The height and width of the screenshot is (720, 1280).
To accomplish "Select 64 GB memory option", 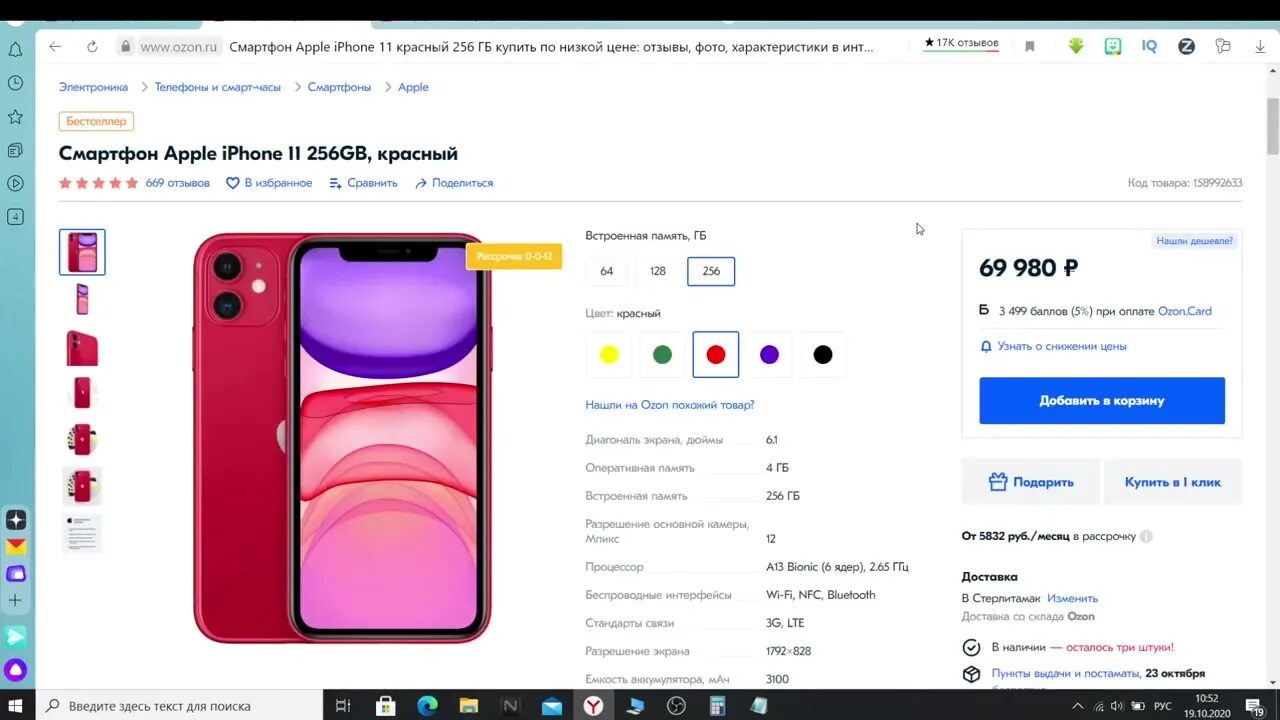I will point(607,271).
